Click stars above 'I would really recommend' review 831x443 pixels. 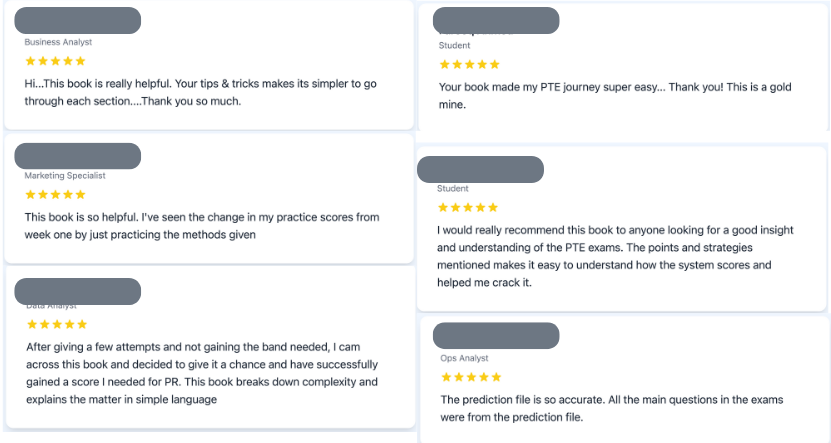468,207
